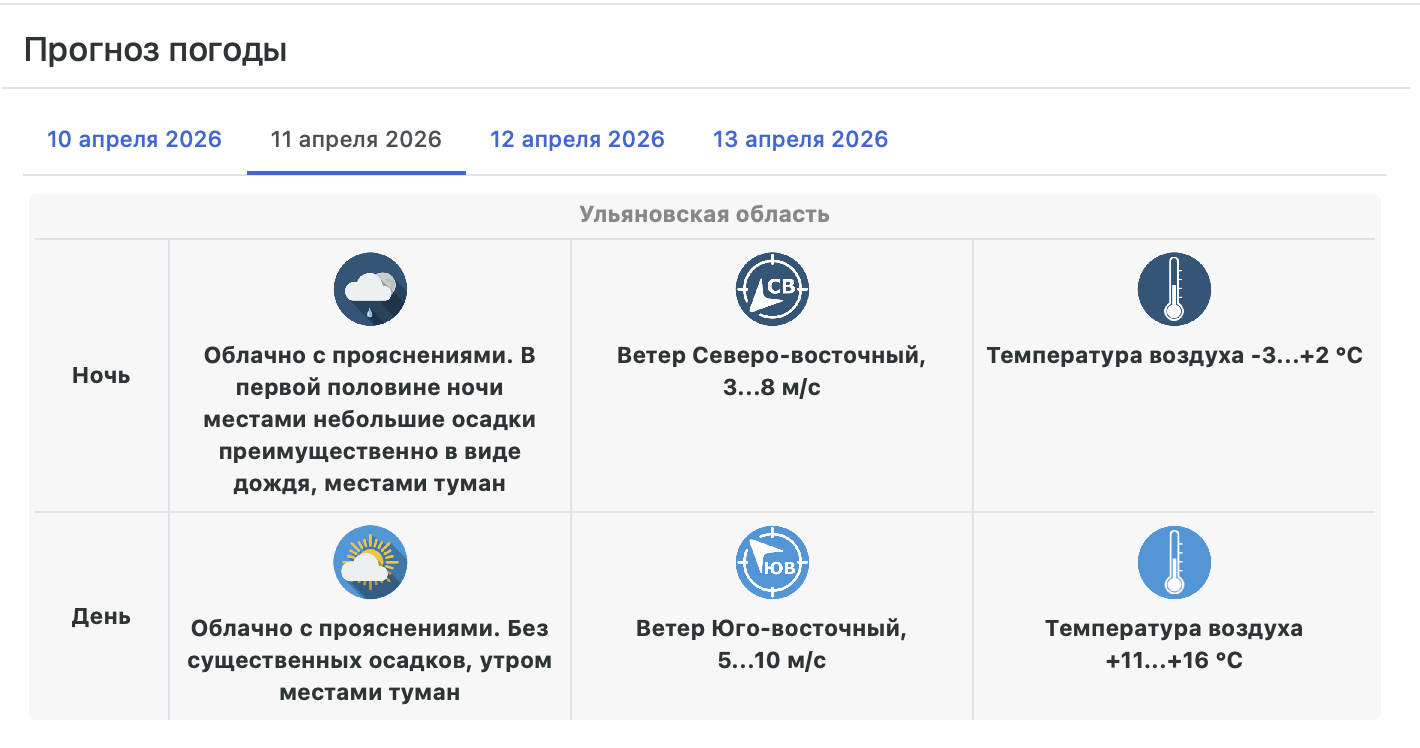The height and width of the screenshot is (748, 1420).
Task: Select the 11 апреля 2026 tab
Action: pyautogui.click(x=356, y=139)
